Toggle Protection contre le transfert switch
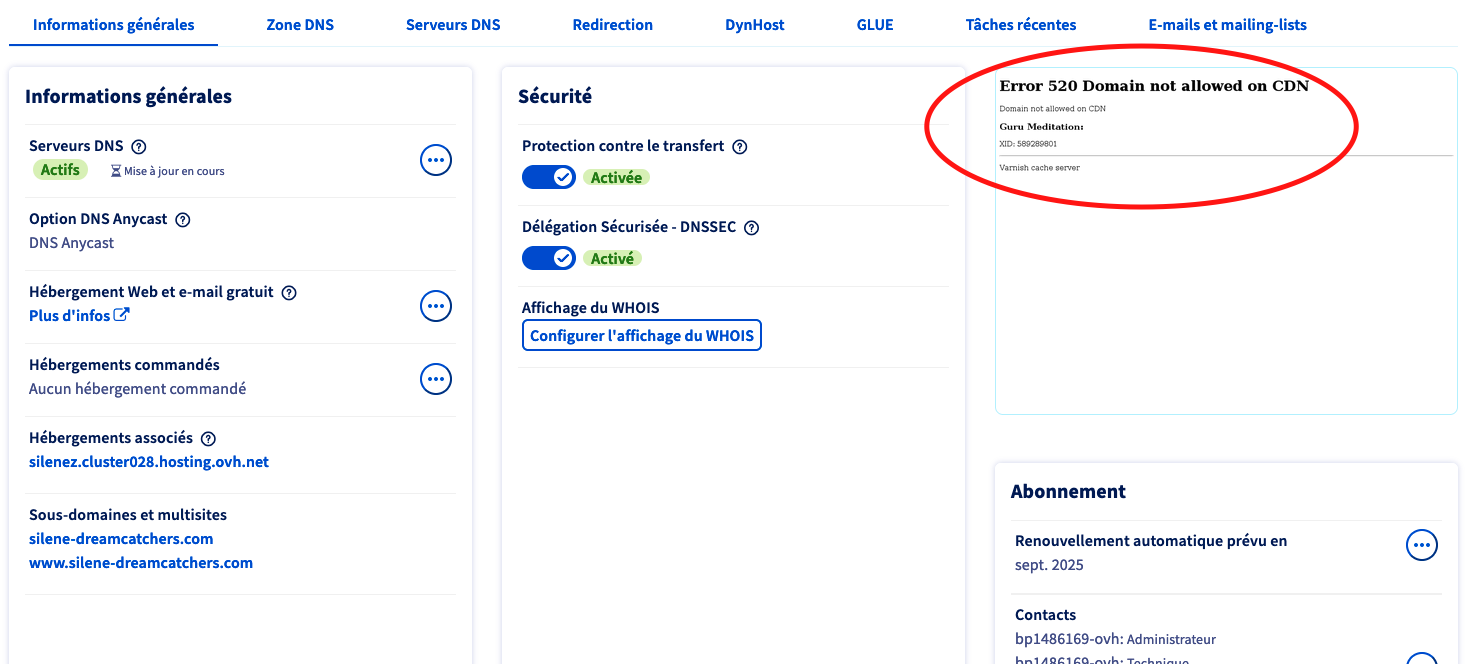 (x=549, y=177)
